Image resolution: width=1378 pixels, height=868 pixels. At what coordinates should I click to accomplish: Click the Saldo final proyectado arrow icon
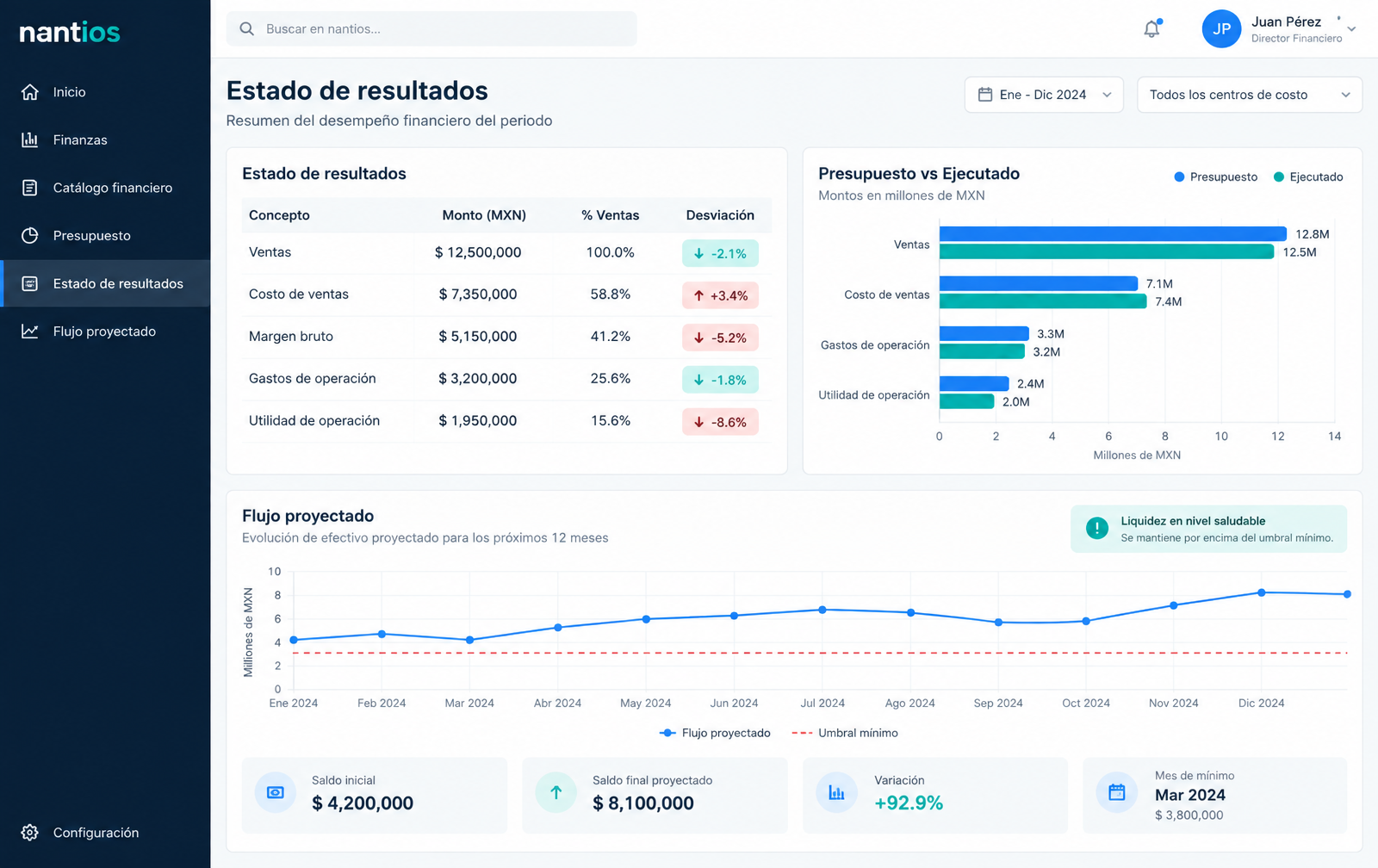(x=556, y=792)
